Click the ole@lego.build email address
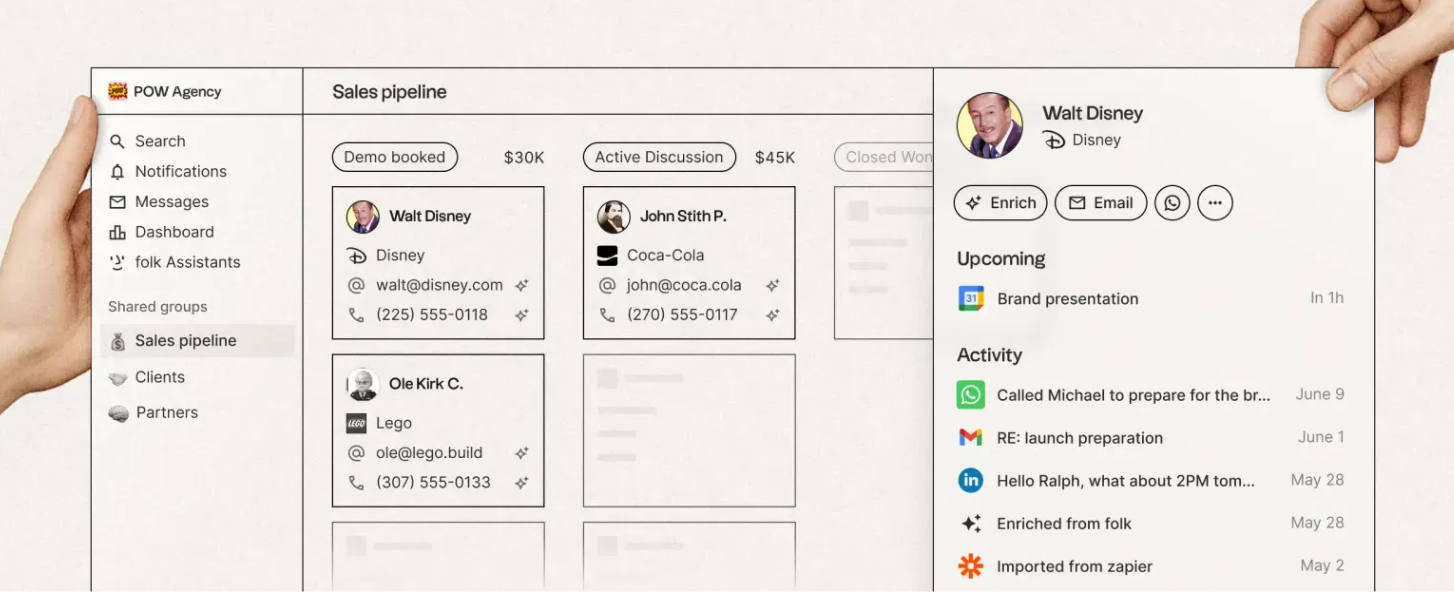 click(x=430, y=453)
